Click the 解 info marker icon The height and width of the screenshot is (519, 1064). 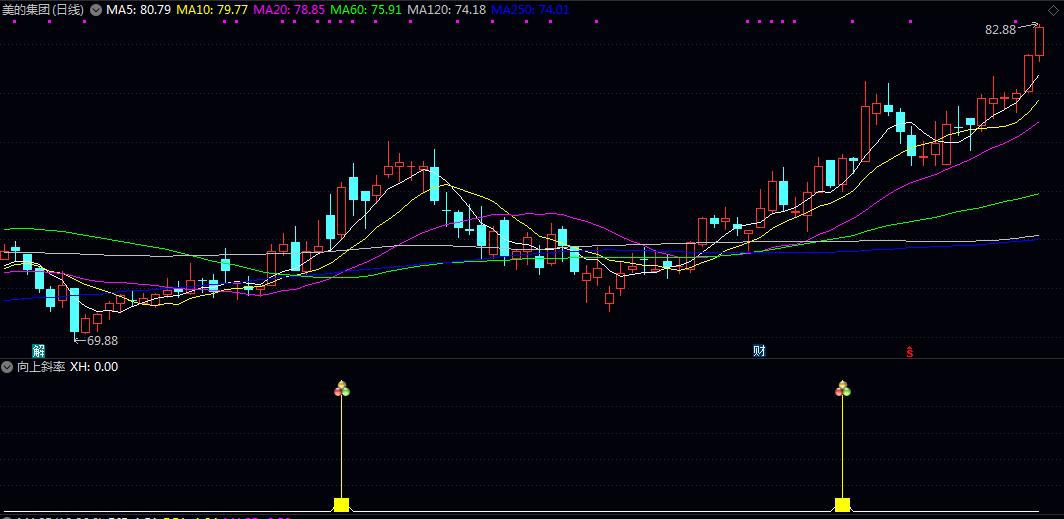coord(38,350)
